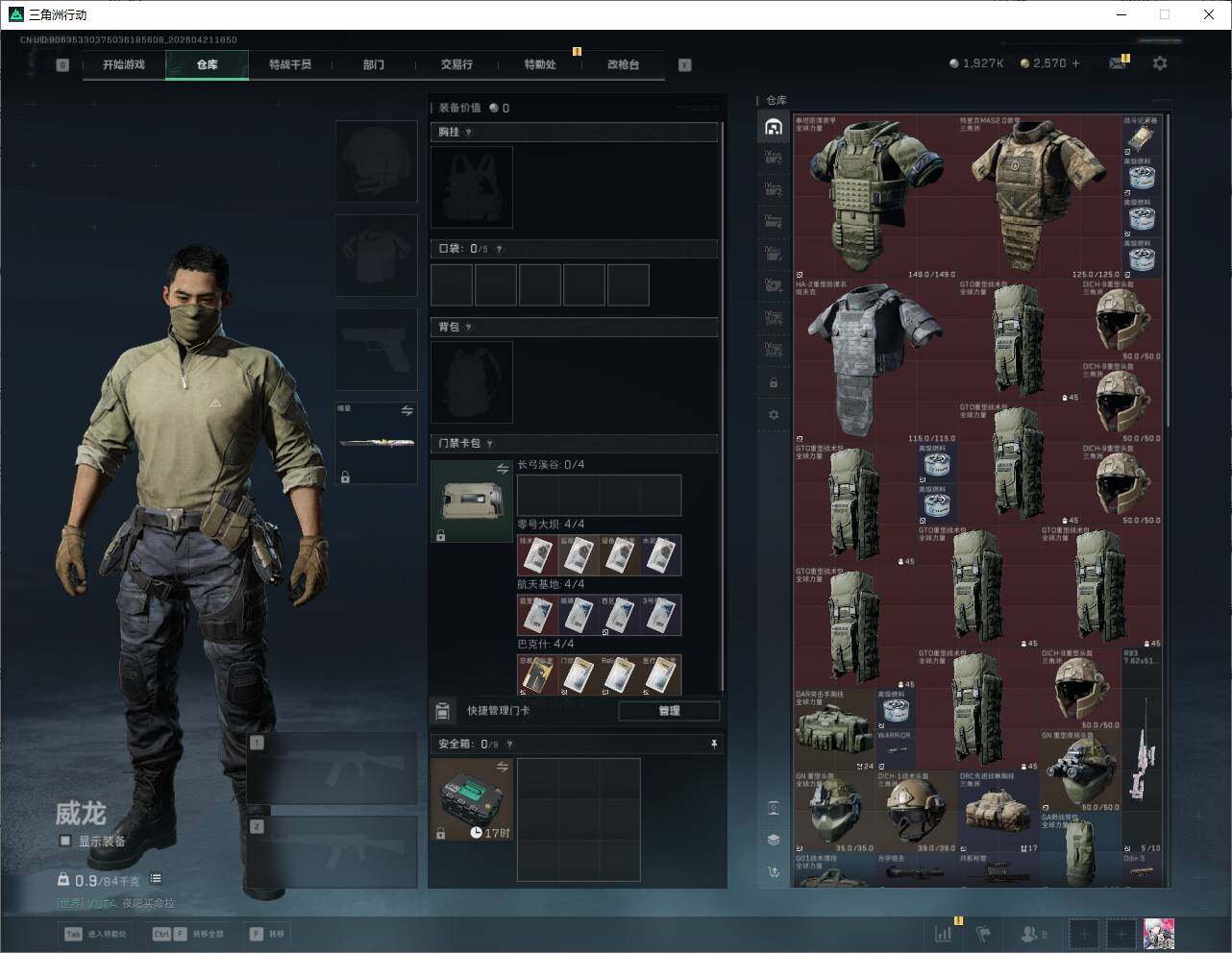Click the swap icon on the keycard pack
The width and height of the screenshot is (1232, 953).
pyautogui.click(x=503, y=469)
